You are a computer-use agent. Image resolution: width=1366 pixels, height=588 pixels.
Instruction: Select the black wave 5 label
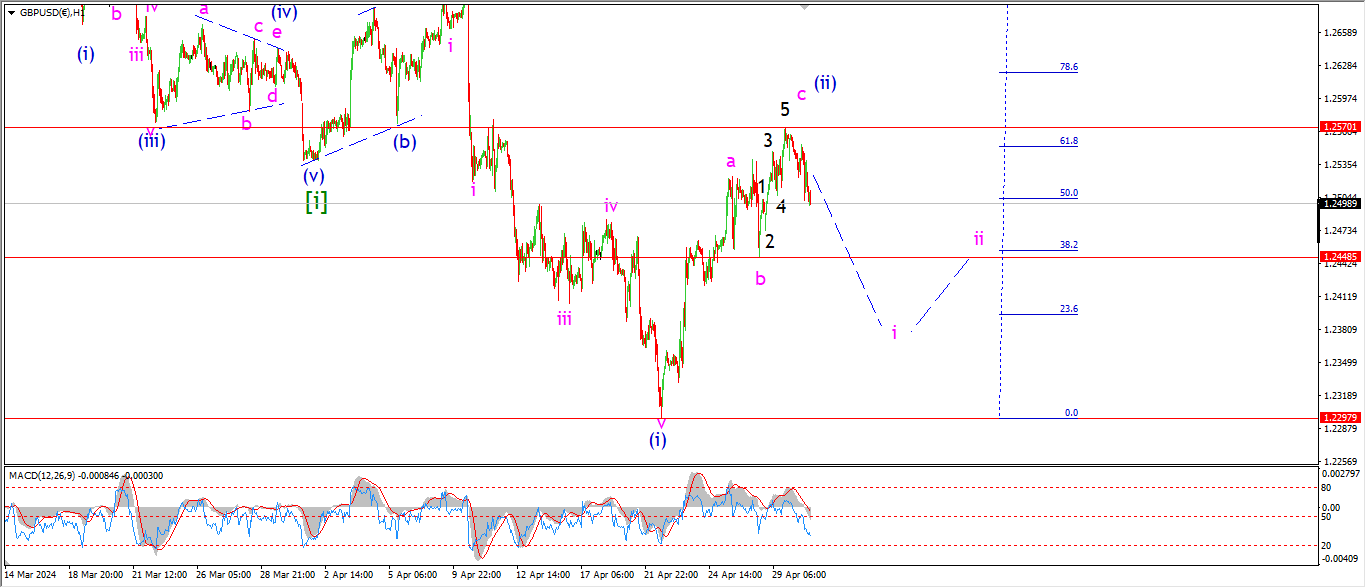pyautogui.click(x=786, y=110)
